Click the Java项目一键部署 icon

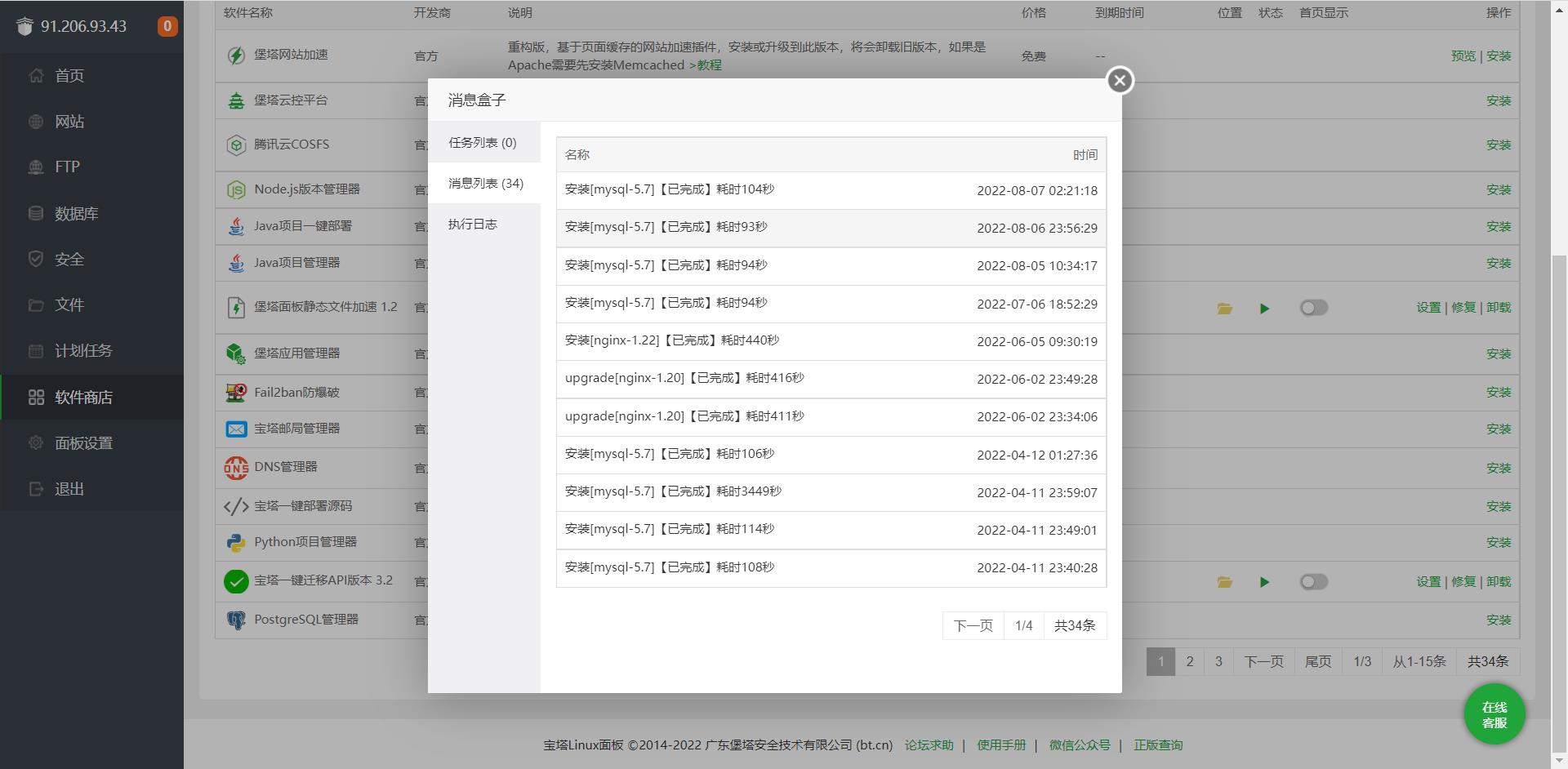(236, 226)
